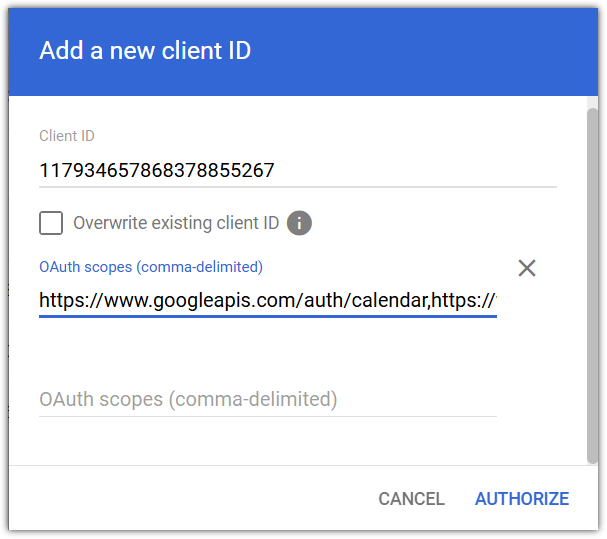This screenshot has height=539, width=607.
Task: Focus the filled OAuth scopes calendar field
Action: tap(268, 299)
